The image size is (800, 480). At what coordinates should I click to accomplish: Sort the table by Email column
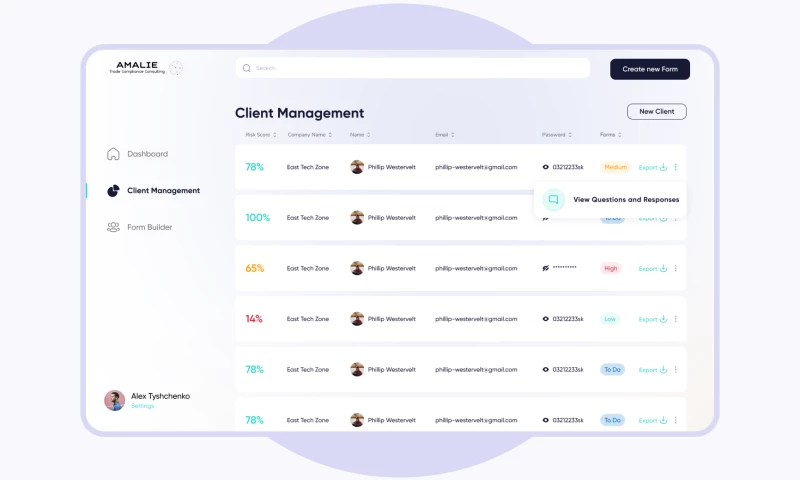pos(453,135)
